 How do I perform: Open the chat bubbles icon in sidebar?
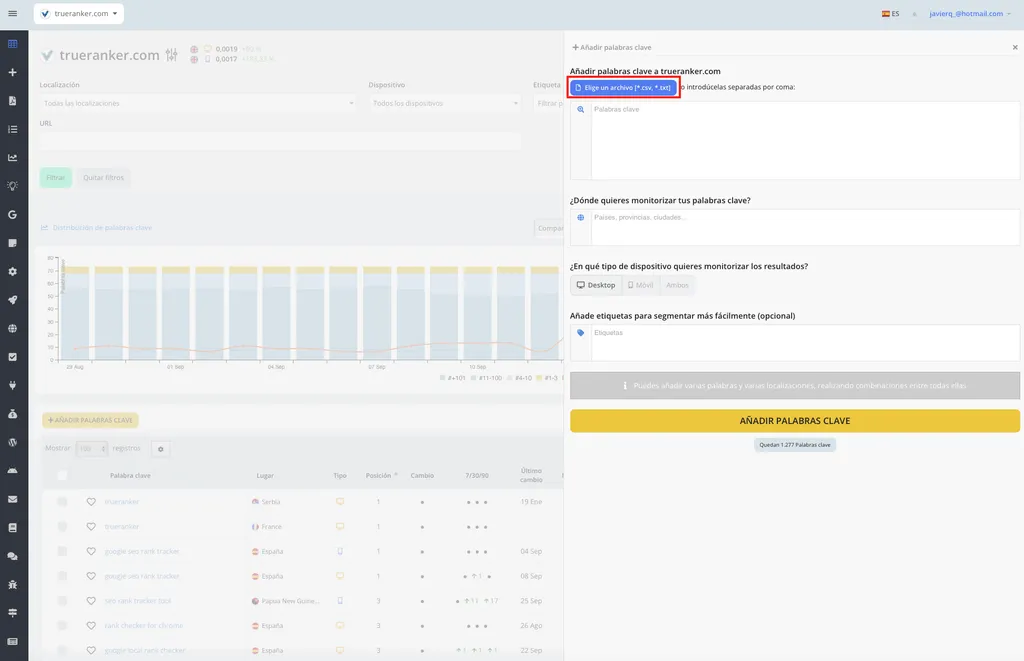tap(12, 556)
